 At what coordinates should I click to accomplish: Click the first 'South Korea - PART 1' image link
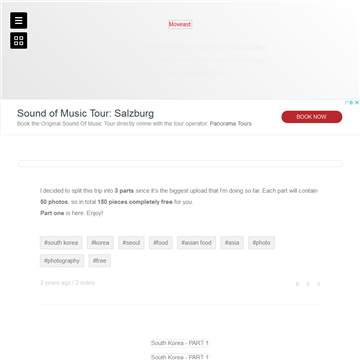pyautogui.click(x=180, y=343)
